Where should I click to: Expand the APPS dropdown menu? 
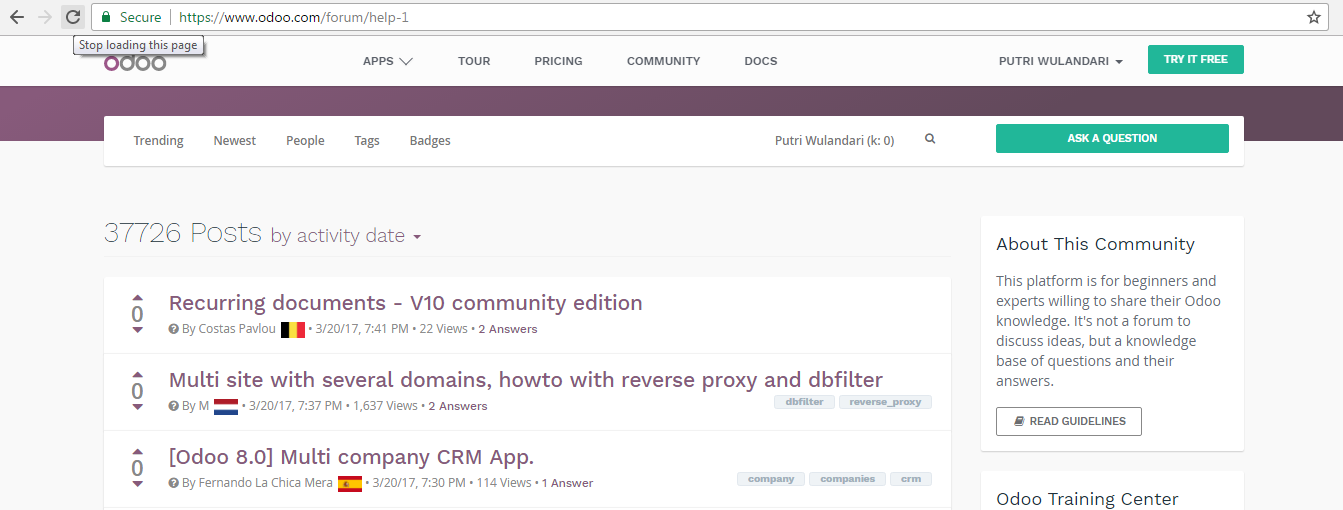coord(388,61)
